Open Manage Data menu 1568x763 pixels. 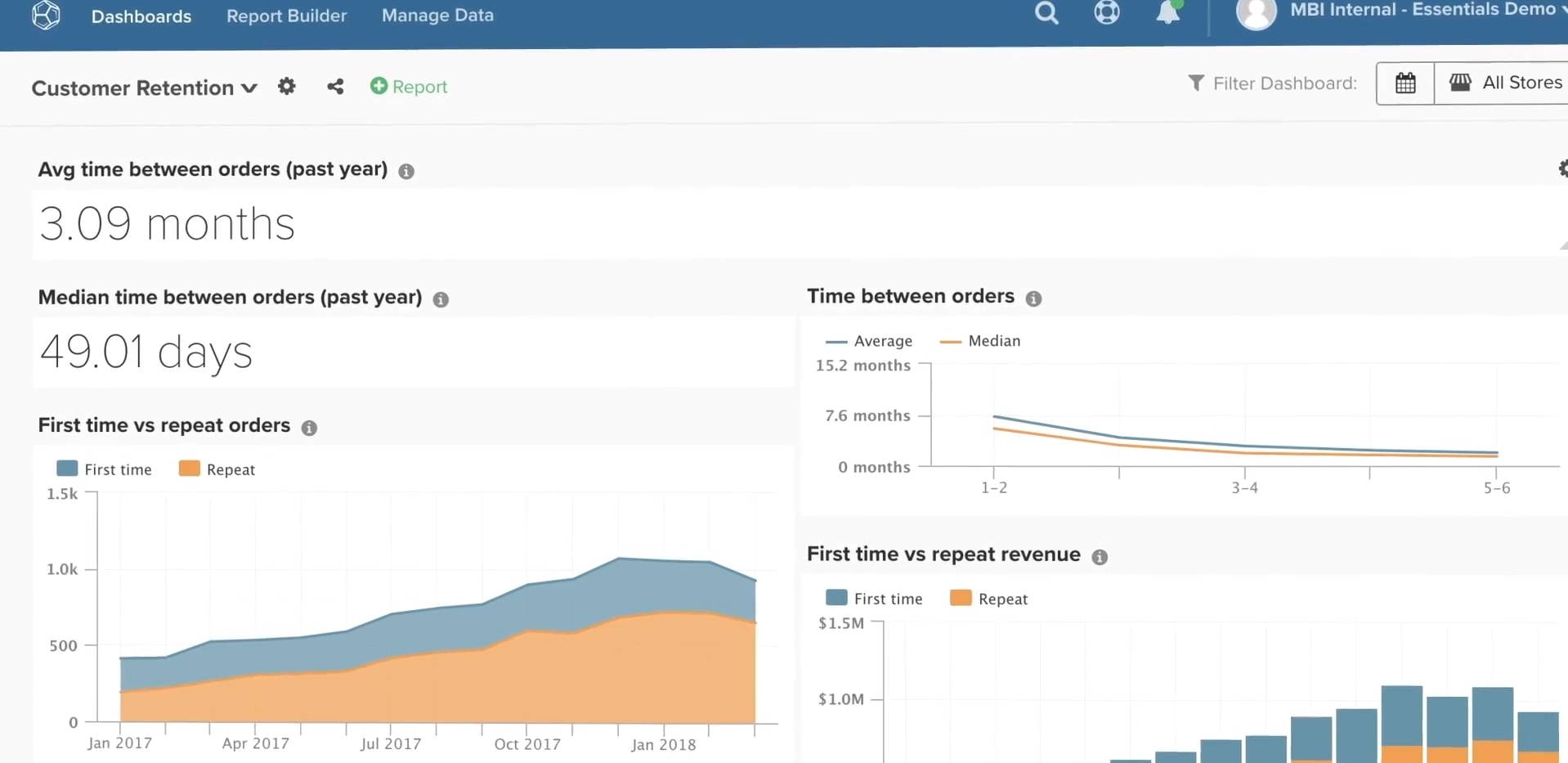437,16
